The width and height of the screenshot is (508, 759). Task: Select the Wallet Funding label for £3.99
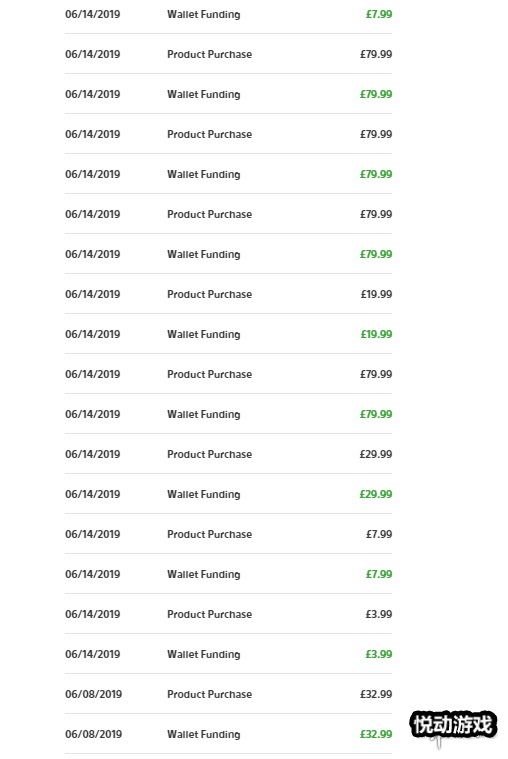pos(204,654)
